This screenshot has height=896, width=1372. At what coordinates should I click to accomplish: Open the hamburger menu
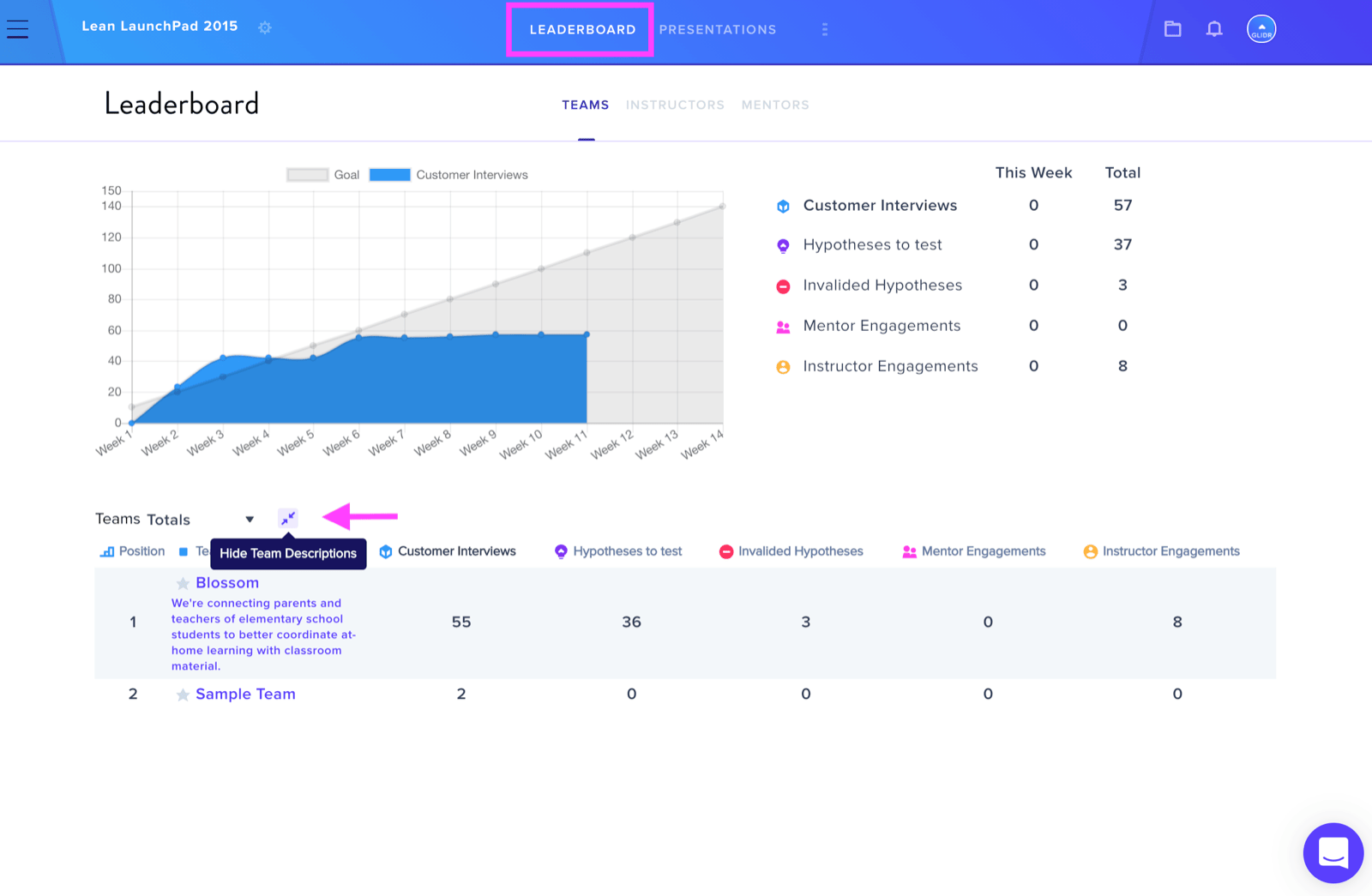[17, 29]
